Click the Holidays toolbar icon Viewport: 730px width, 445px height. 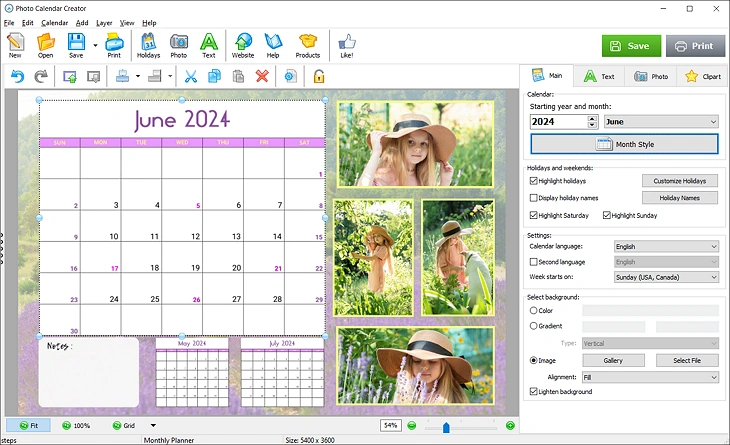tap(148, 45)
